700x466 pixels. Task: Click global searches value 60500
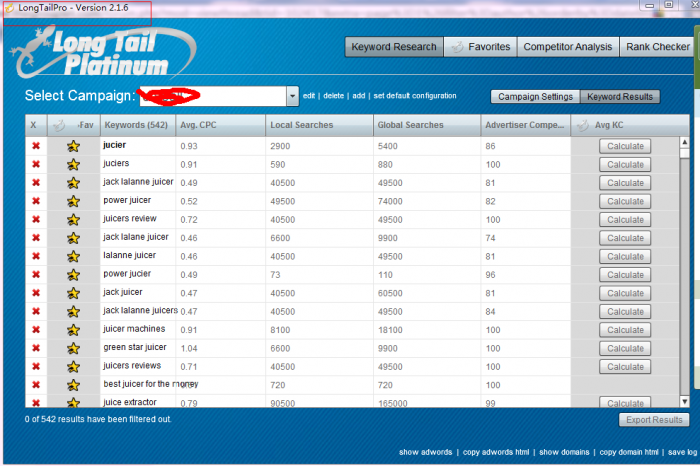pyautogui.click(x=390, y=293)
